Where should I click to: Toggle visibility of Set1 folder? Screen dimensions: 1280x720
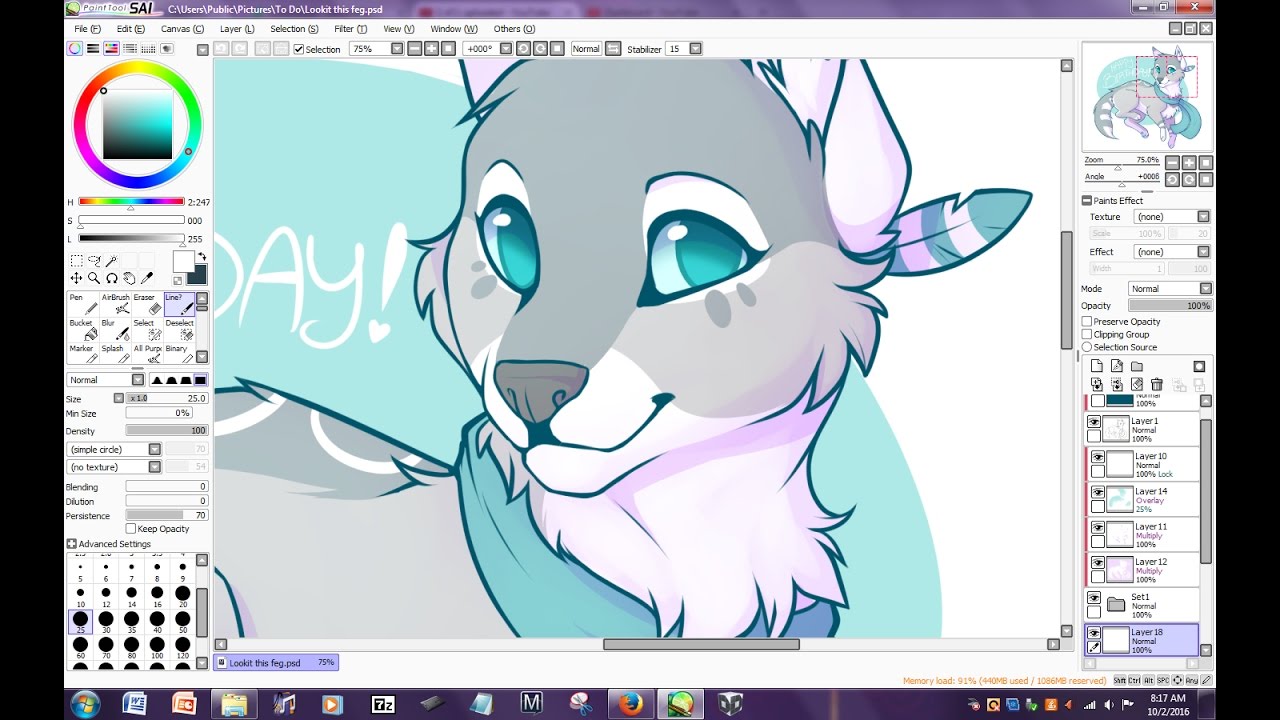pos(1094,598)
